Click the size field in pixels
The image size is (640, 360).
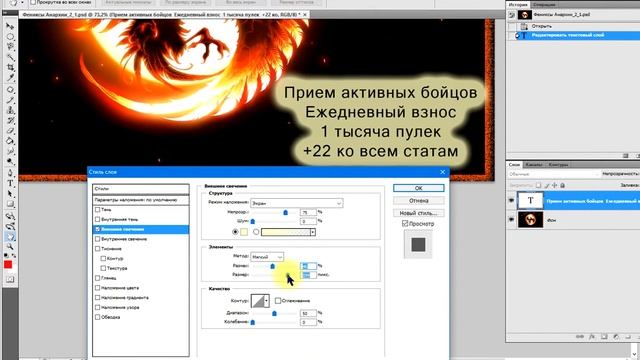coord(309,275)
